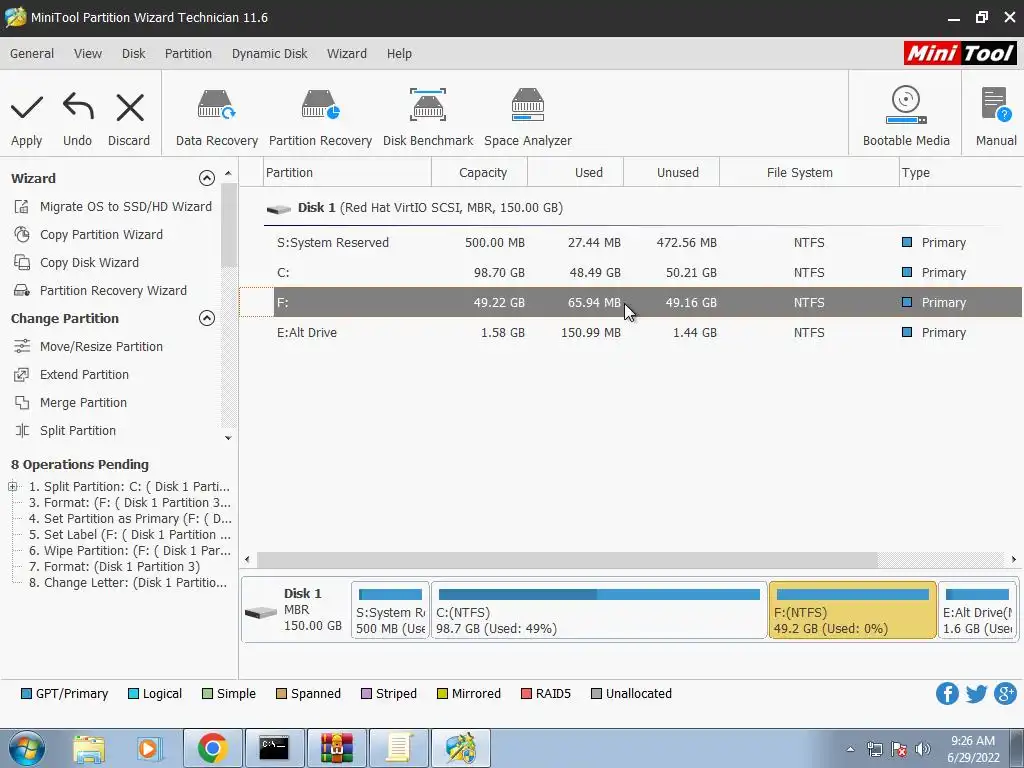Select the F:(NTFS) block in the disk map
The image size is (1024, 768).
point(852,611)
